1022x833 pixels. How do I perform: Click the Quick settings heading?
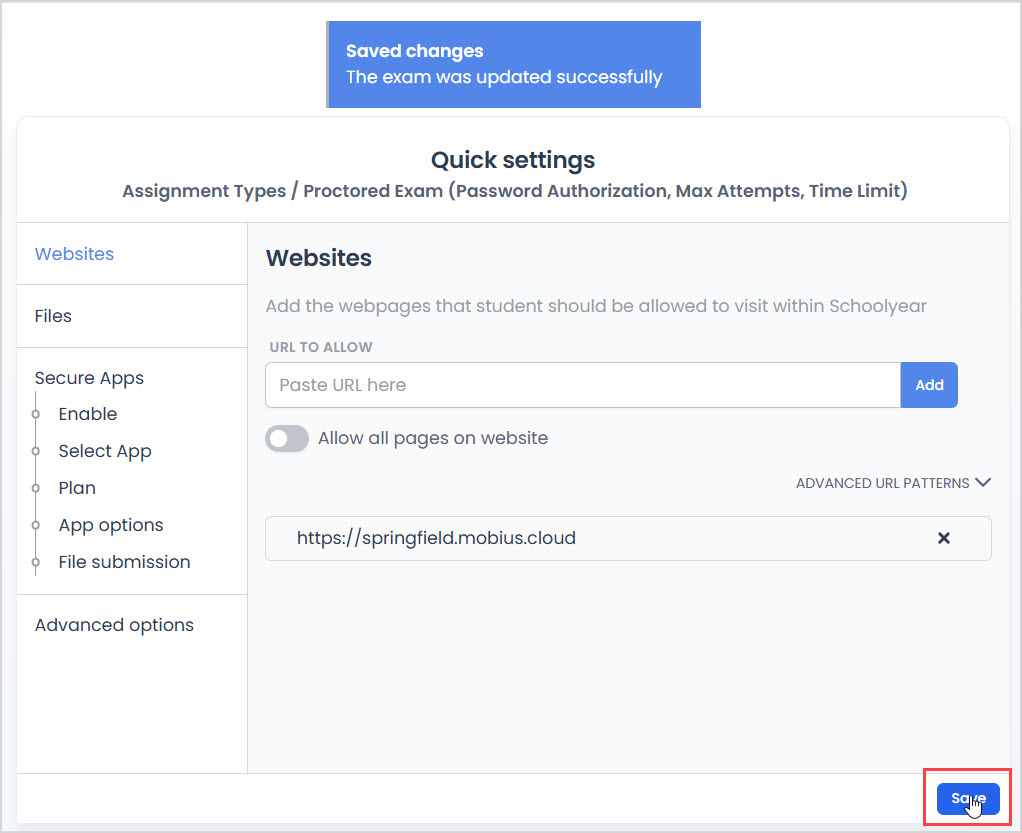pos(512,160)
